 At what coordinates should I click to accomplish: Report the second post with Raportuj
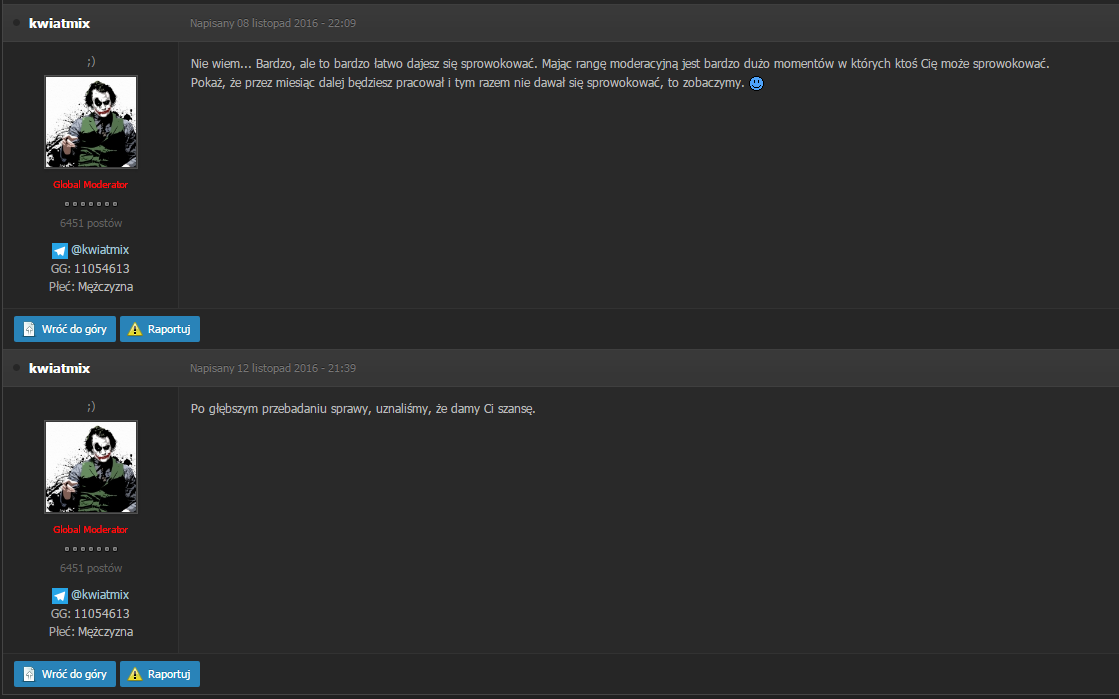(160, 674)
